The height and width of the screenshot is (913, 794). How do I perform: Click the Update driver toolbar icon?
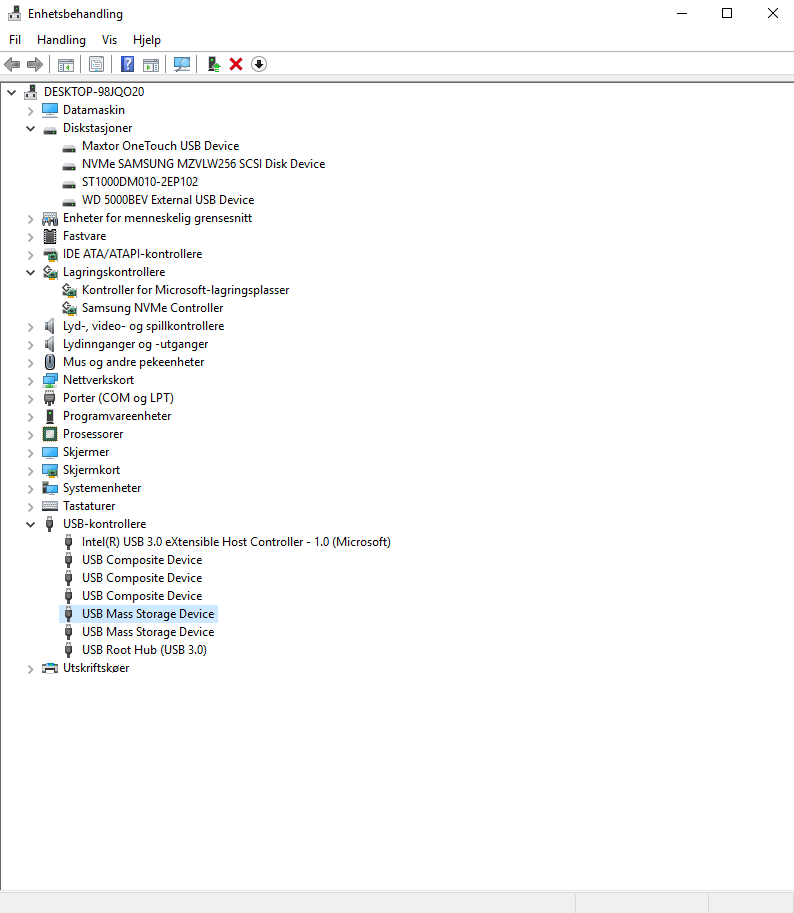point(214,64)
